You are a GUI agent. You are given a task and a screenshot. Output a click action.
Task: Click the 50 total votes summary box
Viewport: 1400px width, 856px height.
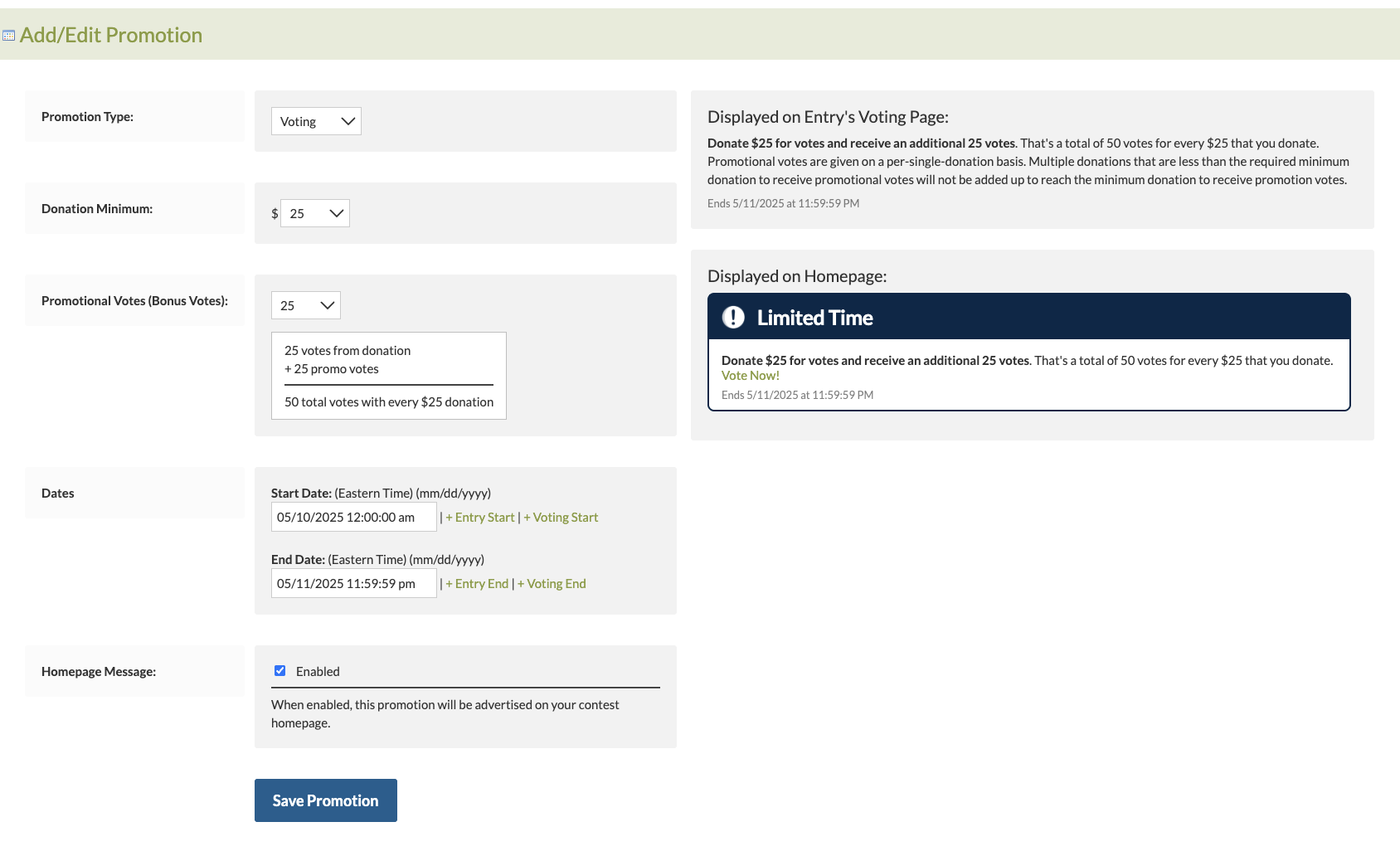[x=388, y=377]
